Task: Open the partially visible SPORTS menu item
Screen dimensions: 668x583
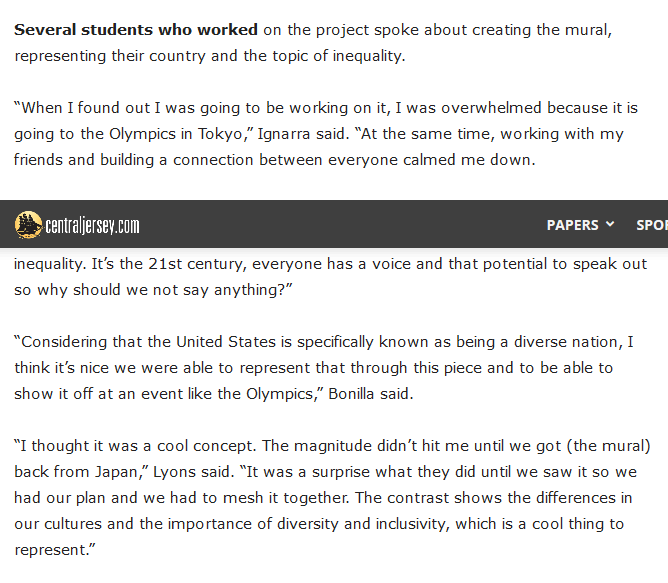Action: point(652,225)
